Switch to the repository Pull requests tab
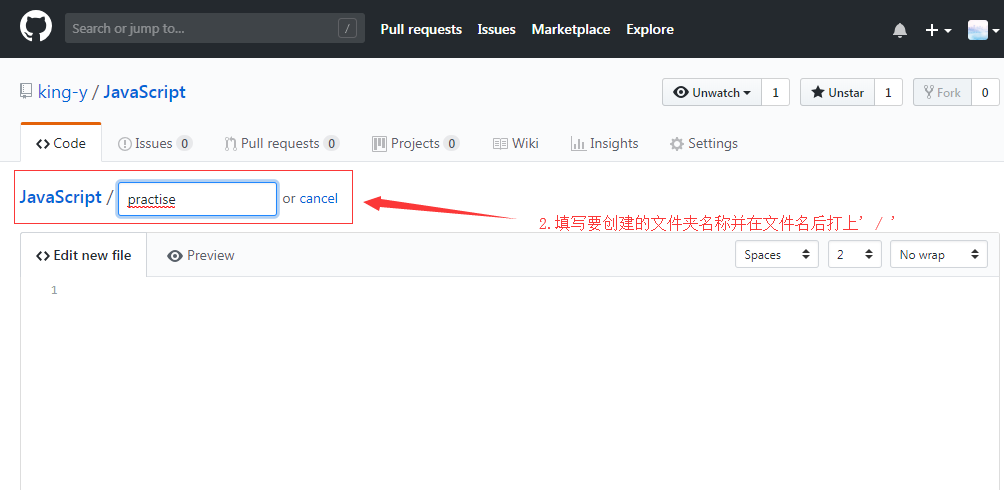Image resolution: width=1004 pixels, height=490 pixels. [x=281, y=143]
